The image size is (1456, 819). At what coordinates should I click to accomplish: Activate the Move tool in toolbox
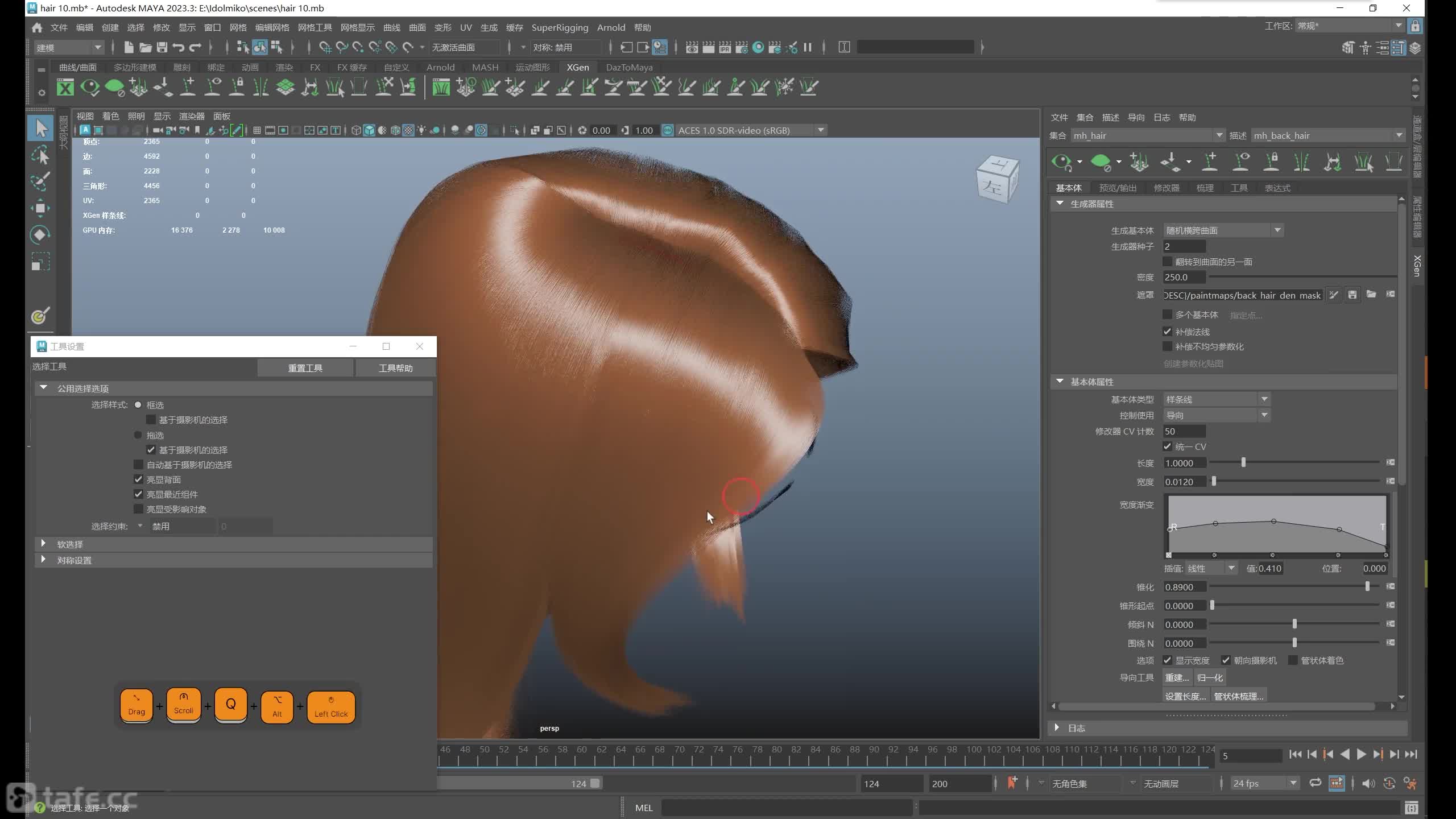40,208
